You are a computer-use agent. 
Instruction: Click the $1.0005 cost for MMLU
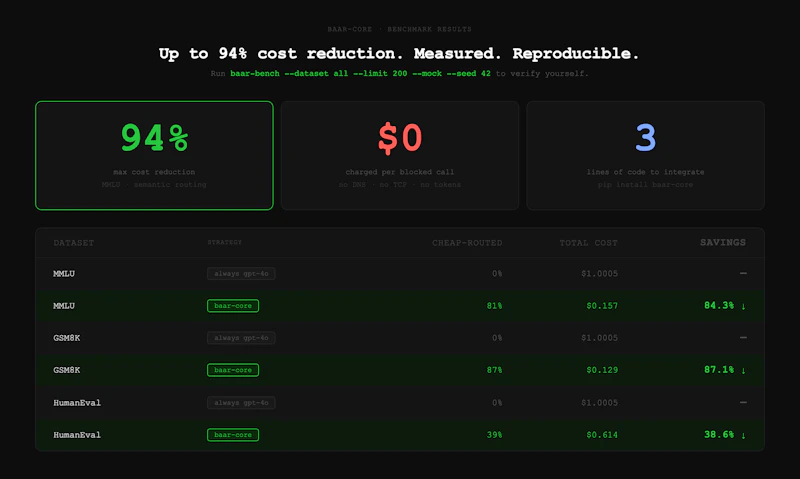[x=599, y=274]
